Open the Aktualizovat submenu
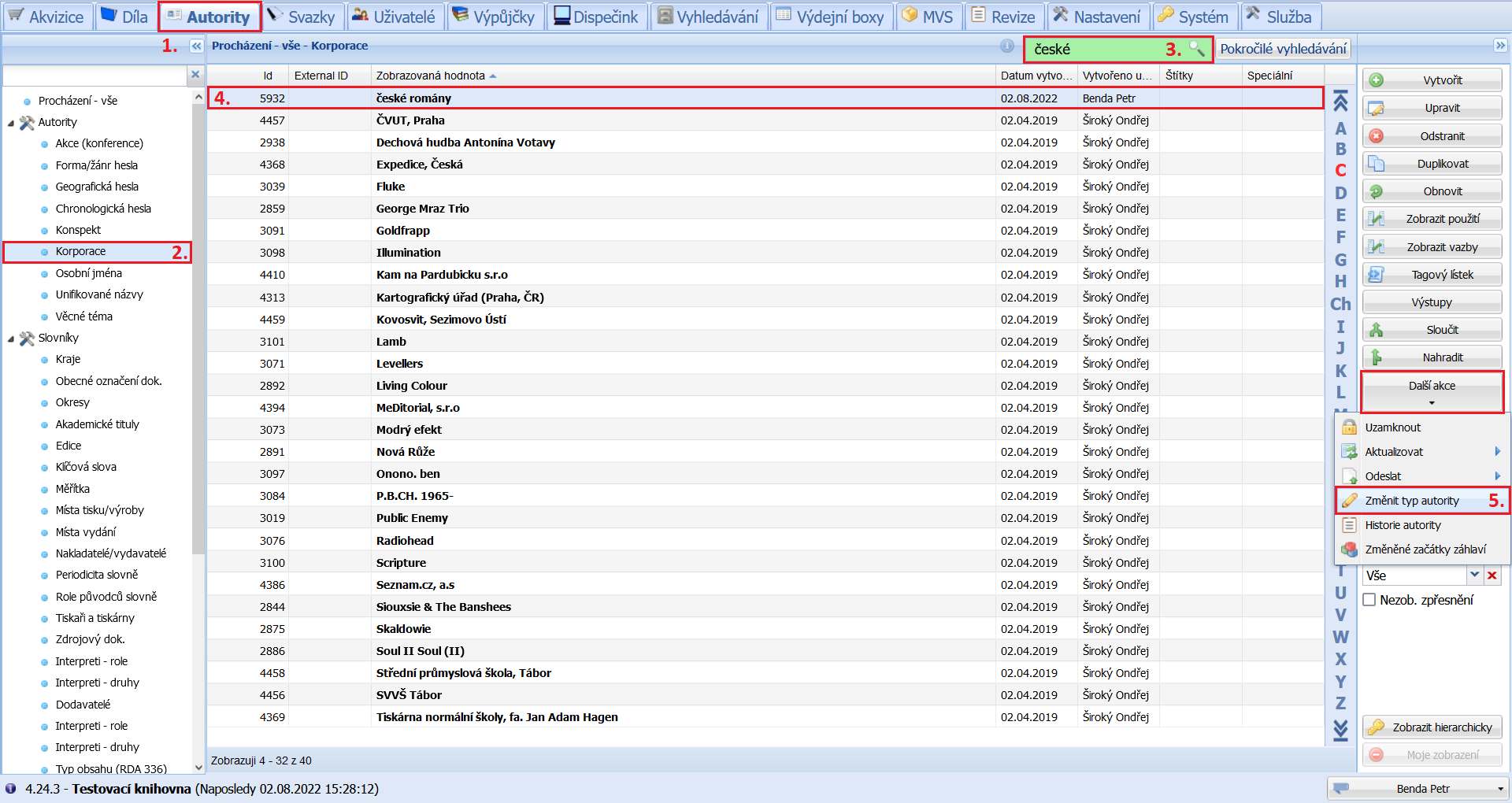This screenshot has width=1512, height=803. (x=1422, y=452)
